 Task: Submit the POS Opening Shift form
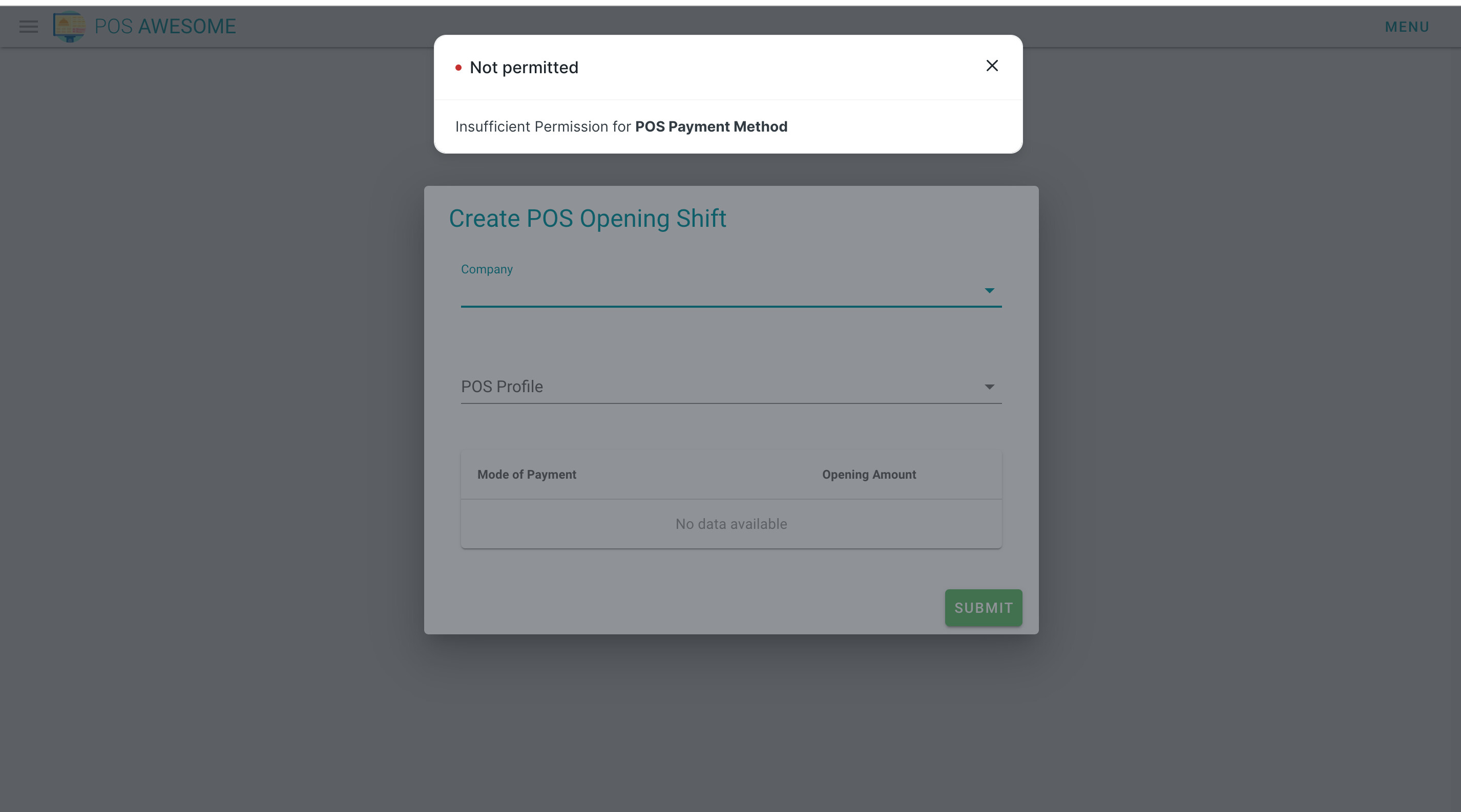[x=984, y=607]
